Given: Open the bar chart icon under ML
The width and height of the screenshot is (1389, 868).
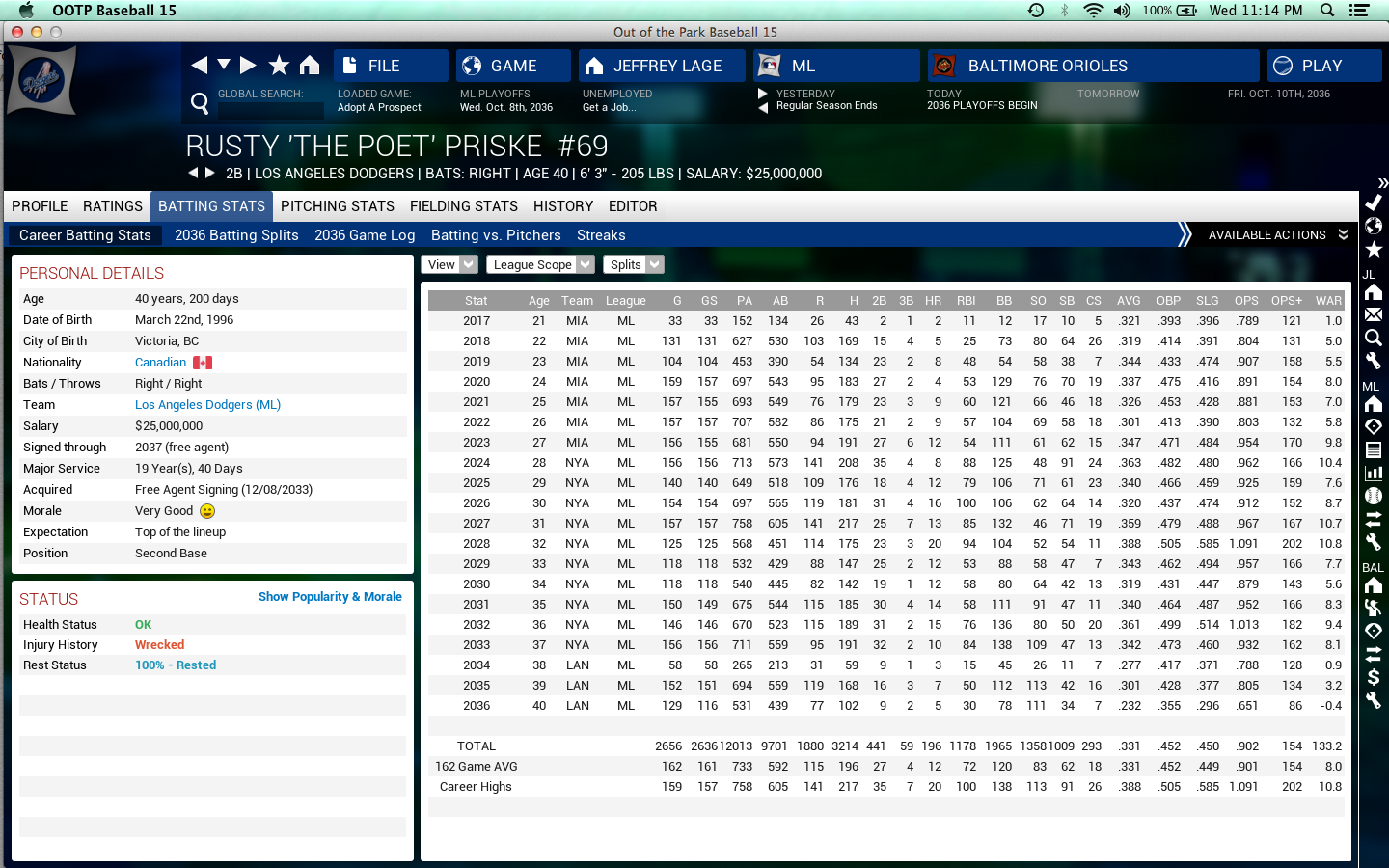Looking at the screenshot, I should pyautogui.click(x=1374, y=473).
